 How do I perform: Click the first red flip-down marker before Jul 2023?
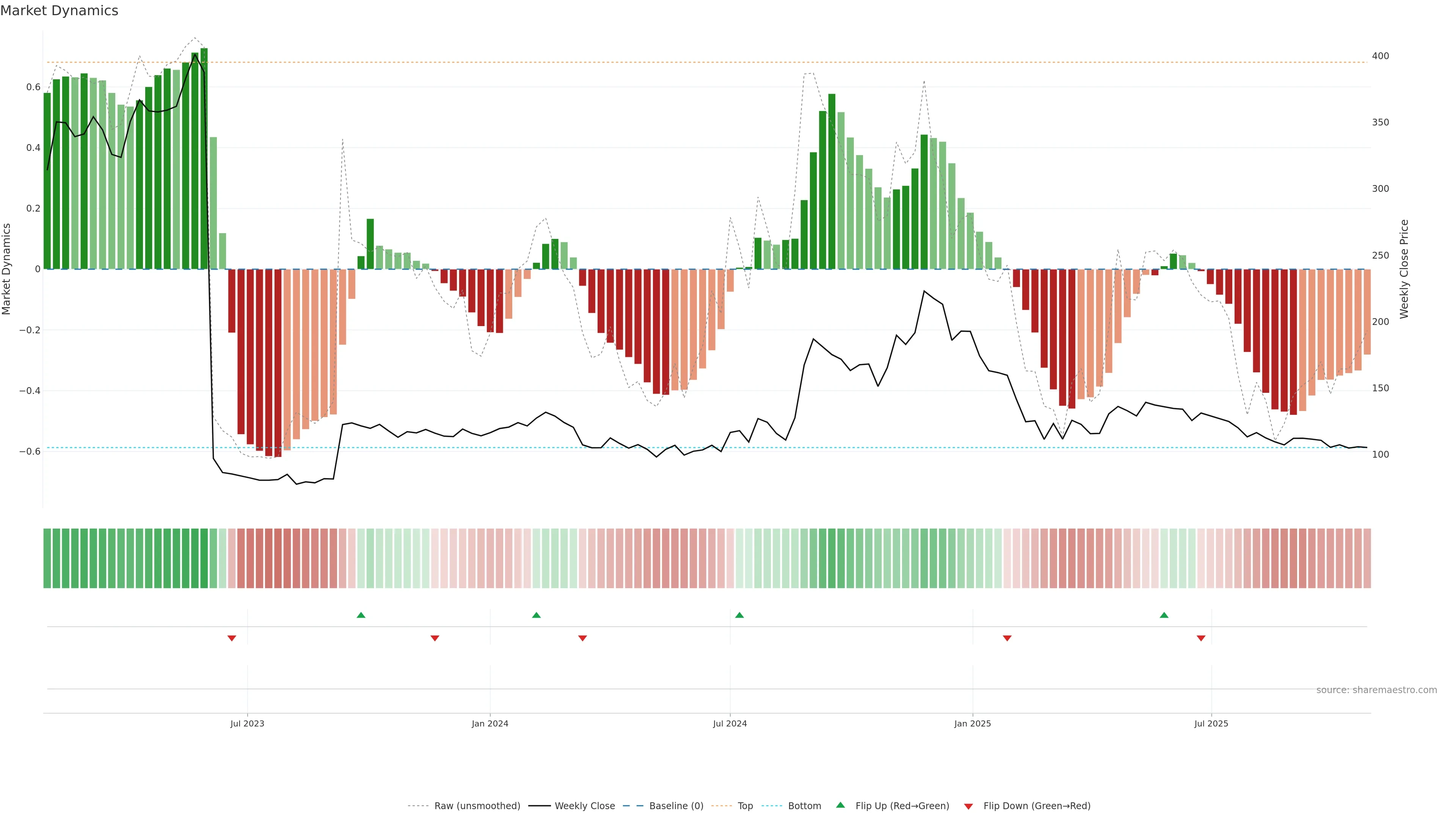pyautogui.click(x=232, y=638)
